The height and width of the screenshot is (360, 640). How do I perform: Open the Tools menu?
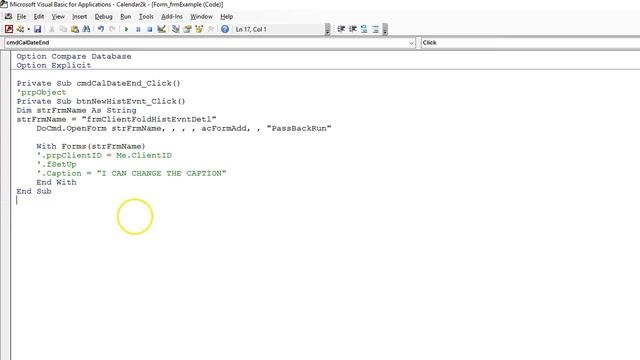(146, 16)
